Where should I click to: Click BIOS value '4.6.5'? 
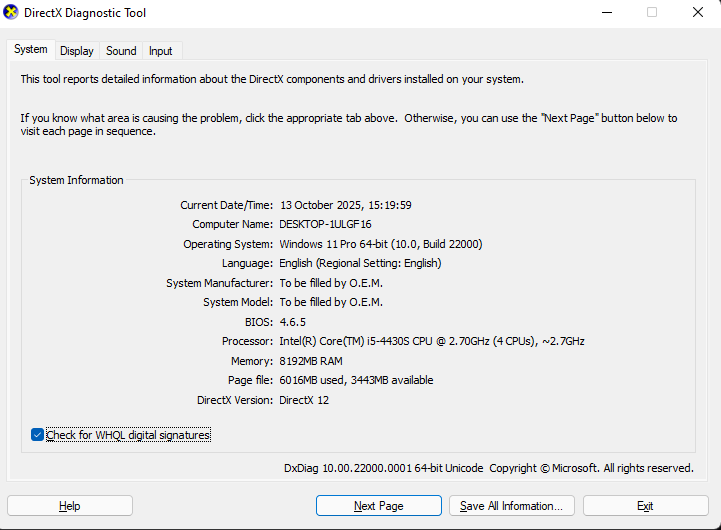click(292, 322)
